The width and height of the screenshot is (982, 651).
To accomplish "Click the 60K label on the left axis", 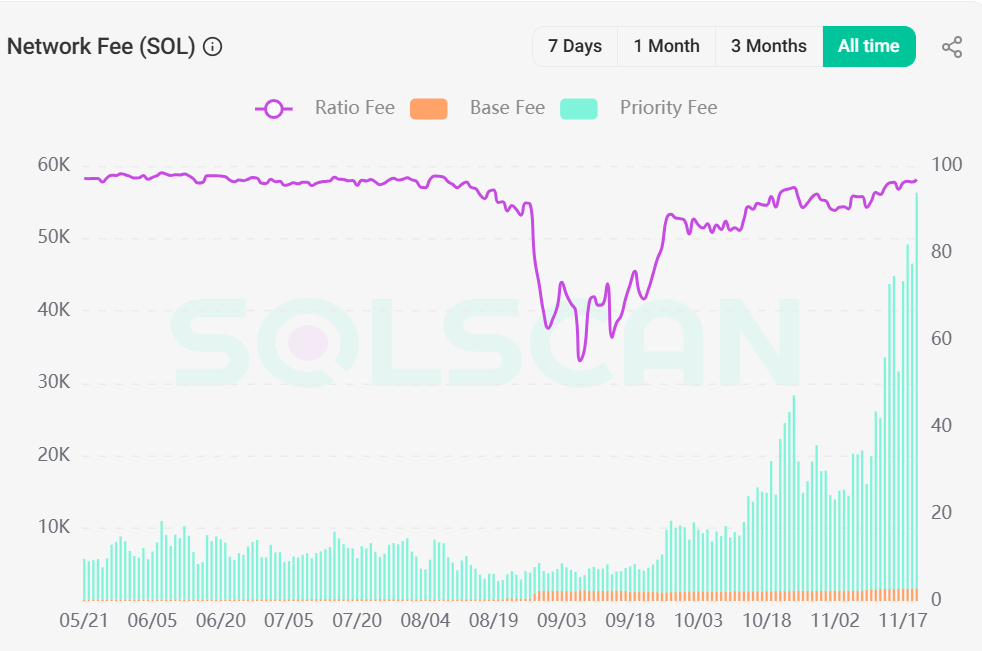I will pyautogui.click(x=54, y=165).
